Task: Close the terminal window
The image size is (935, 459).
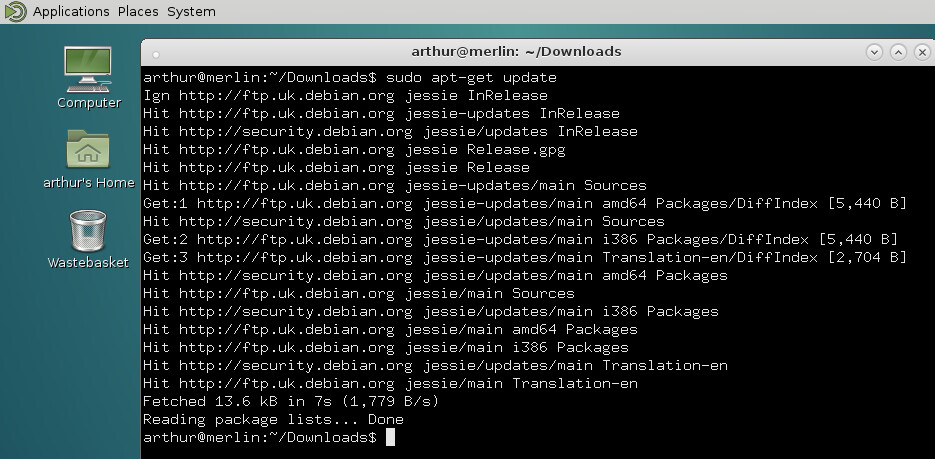Action: coord(922,52)
